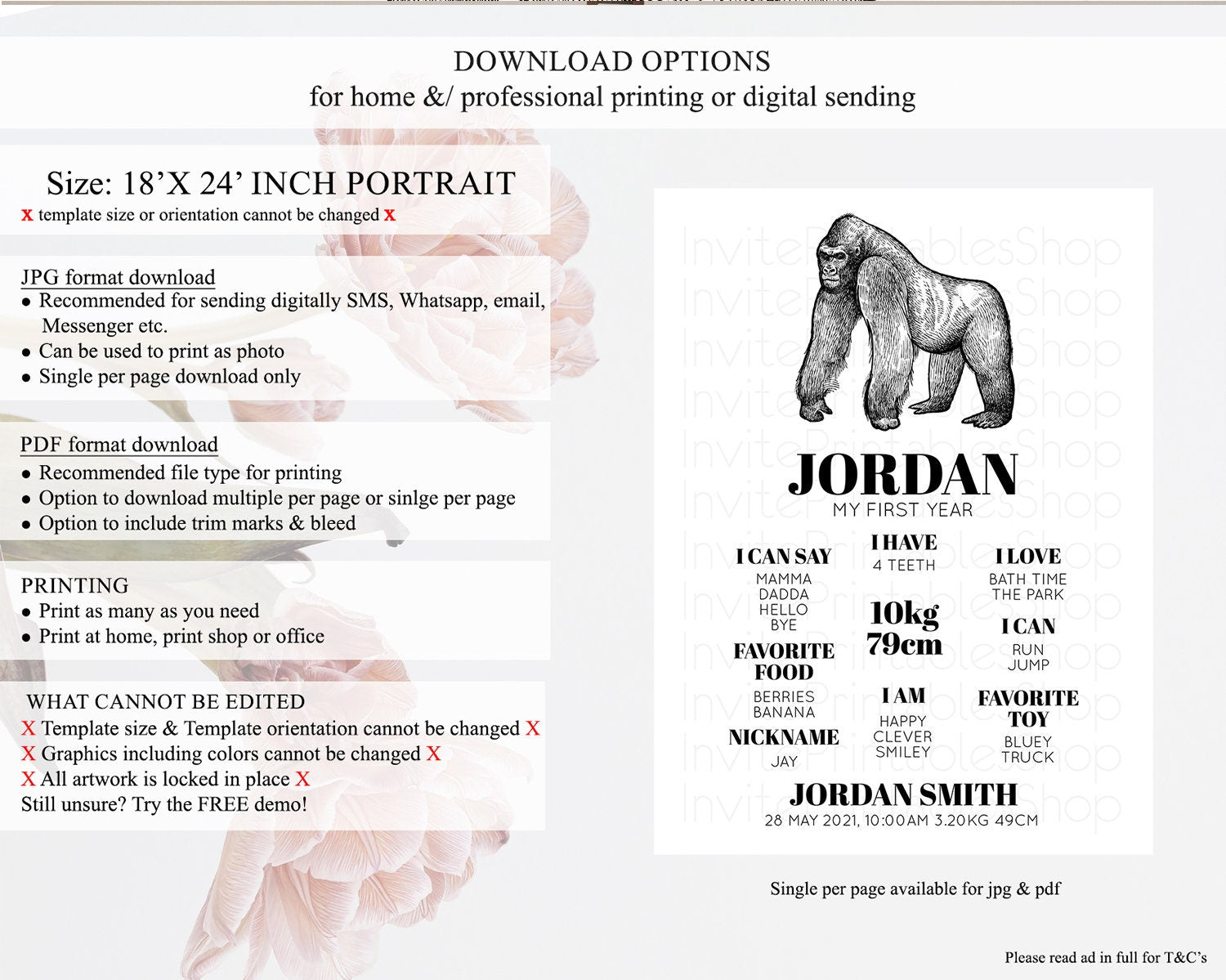
Task: Click red X after 'Graphics including colors cannot be changed'
Action: point(433,754)
